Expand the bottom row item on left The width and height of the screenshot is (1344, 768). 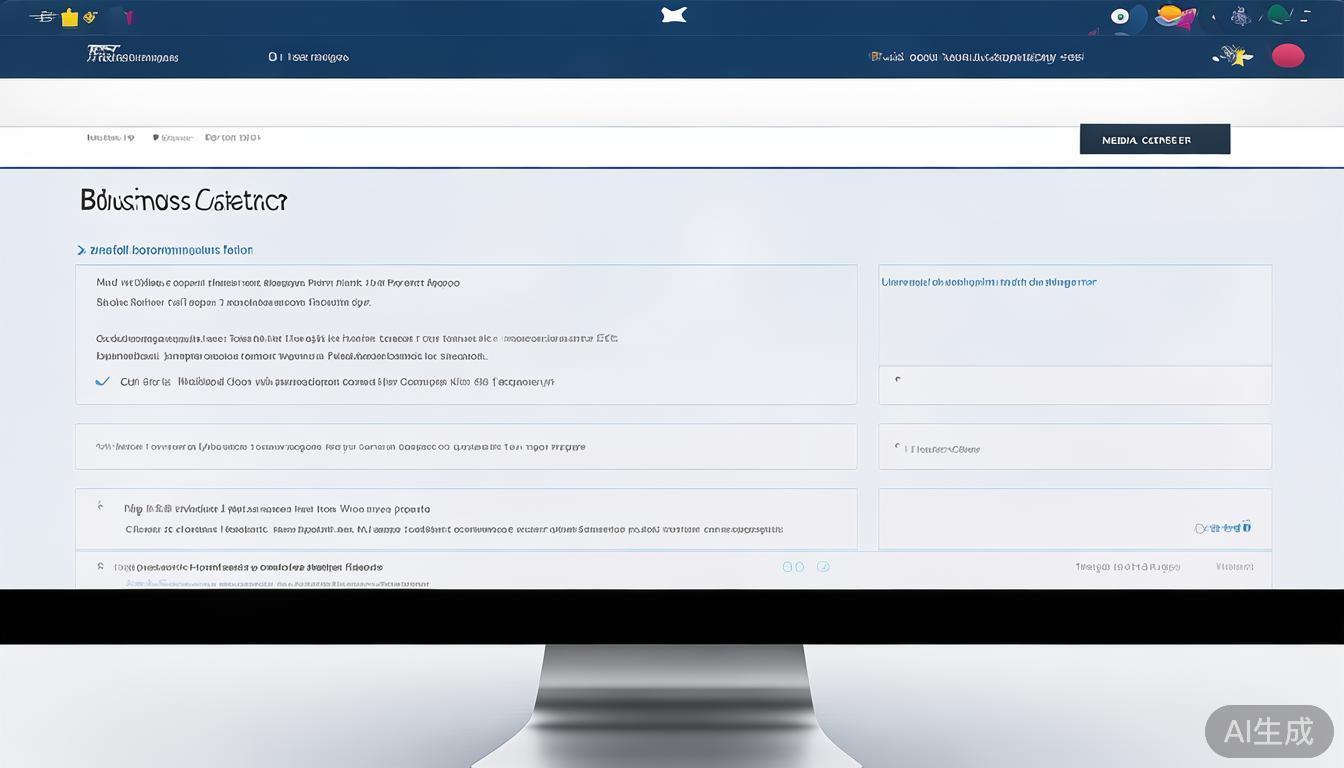pyautogui.click(x=100, y=567)
